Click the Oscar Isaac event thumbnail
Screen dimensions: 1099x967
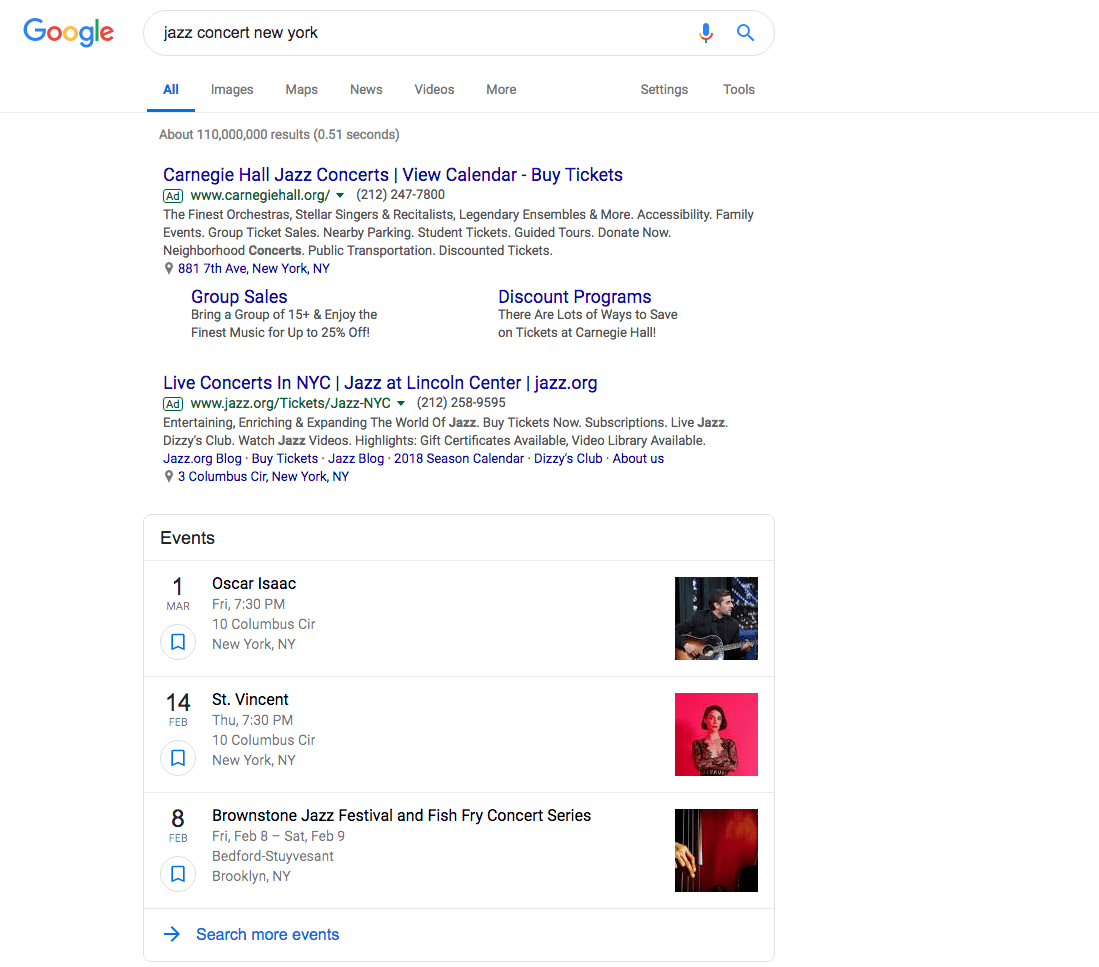click(x=716, y=618)
